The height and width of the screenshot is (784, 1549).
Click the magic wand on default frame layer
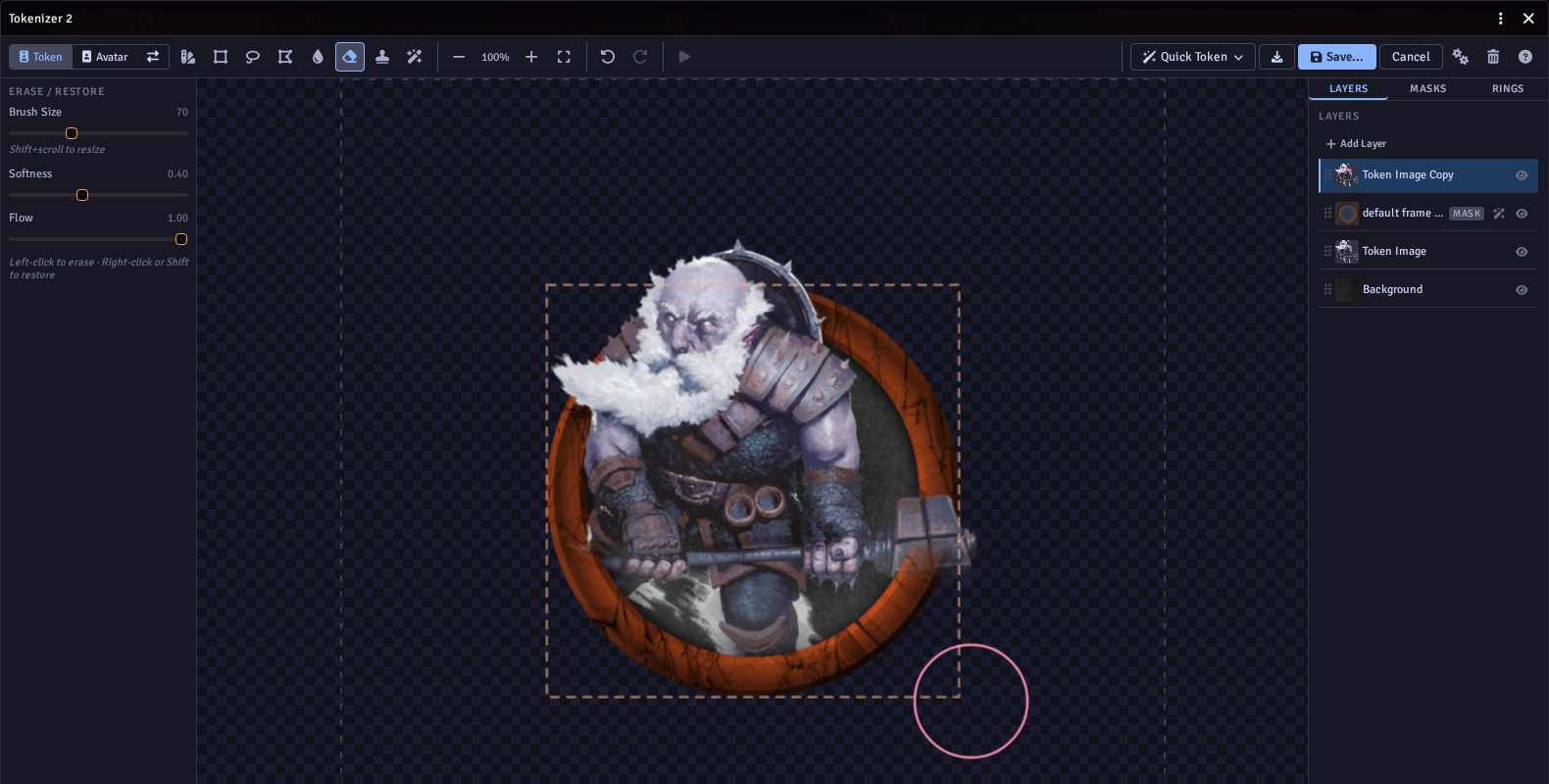tap(1499, 214)
